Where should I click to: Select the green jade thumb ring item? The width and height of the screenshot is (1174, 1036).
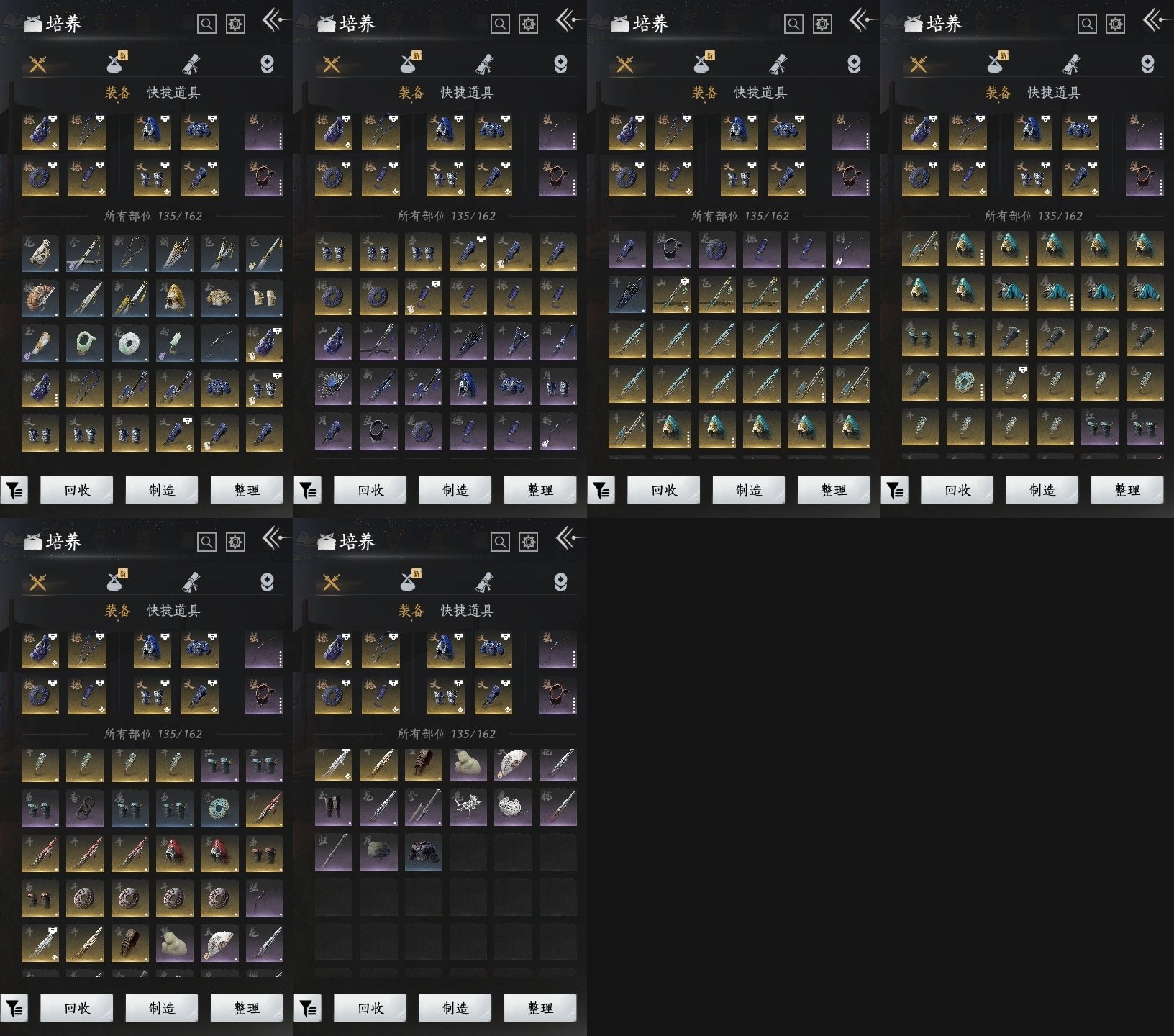coord(85,343)
